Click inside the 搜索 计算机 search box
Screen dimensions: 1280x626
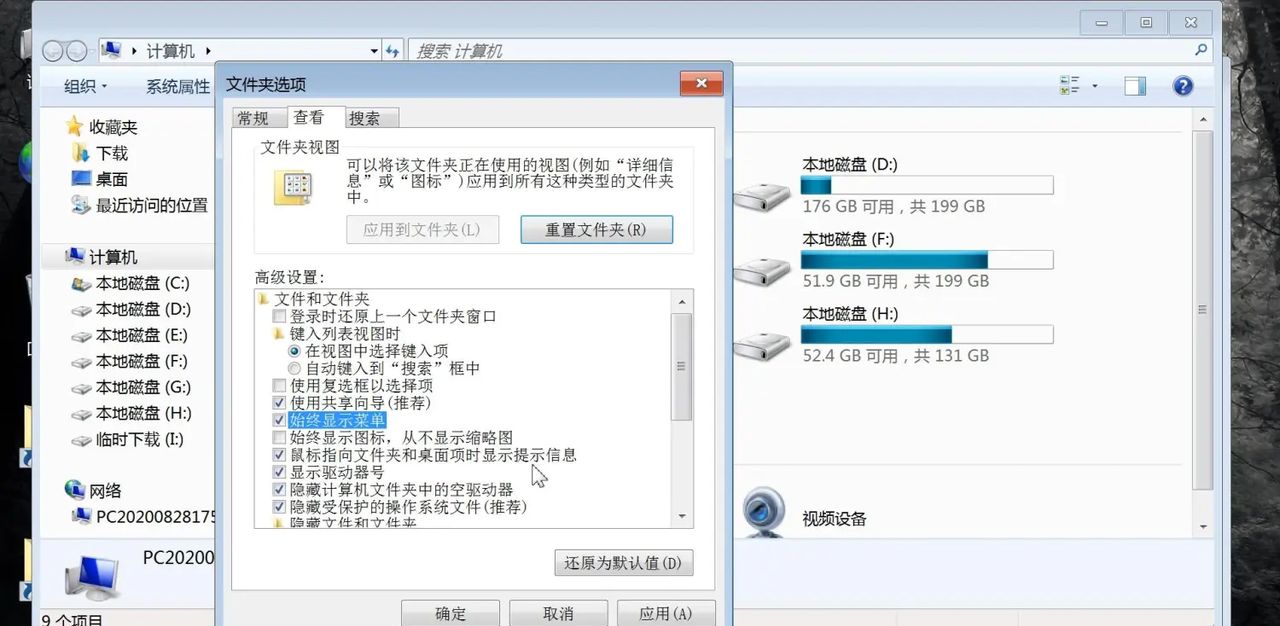pyautogui.click(x=500, y=50)
